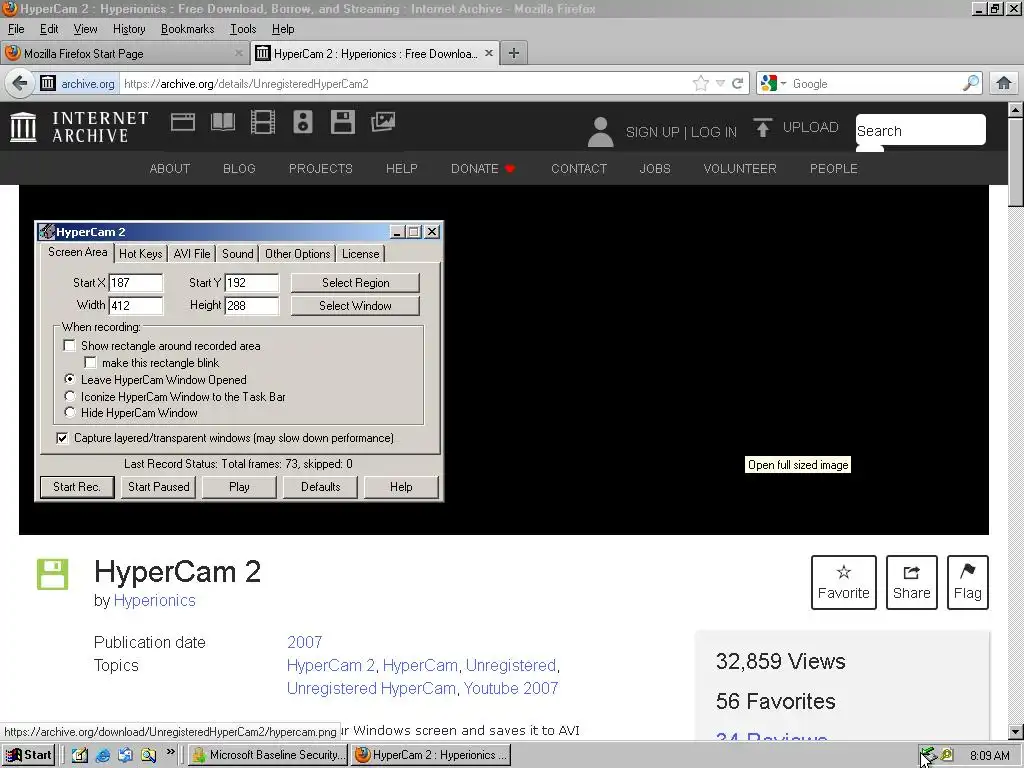Open the Start menu
Screen dimensions: 1024x768
tap(29, 755)
